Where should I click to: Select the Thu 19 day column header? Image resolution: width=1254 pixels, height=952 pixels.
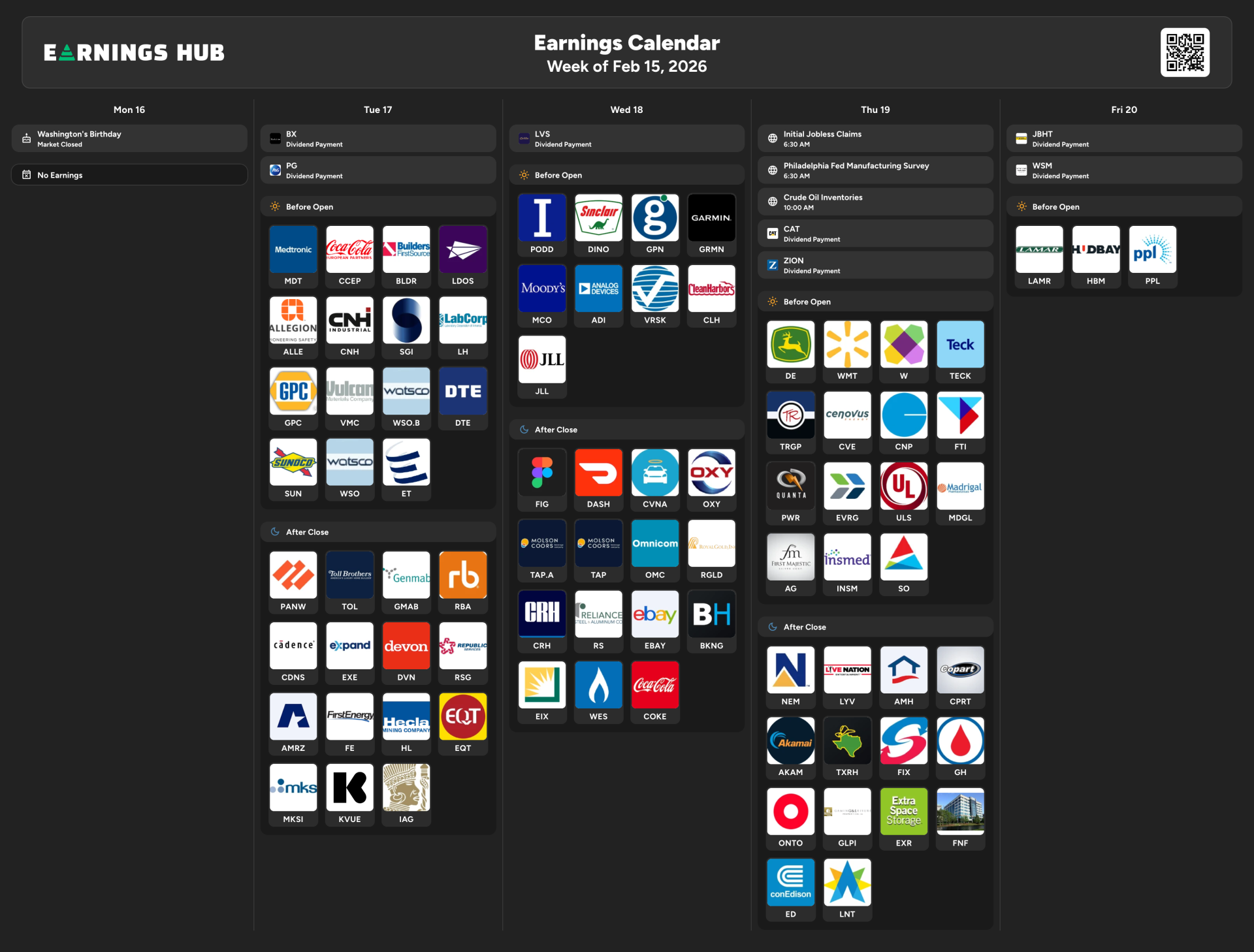(x=875, y=110)
